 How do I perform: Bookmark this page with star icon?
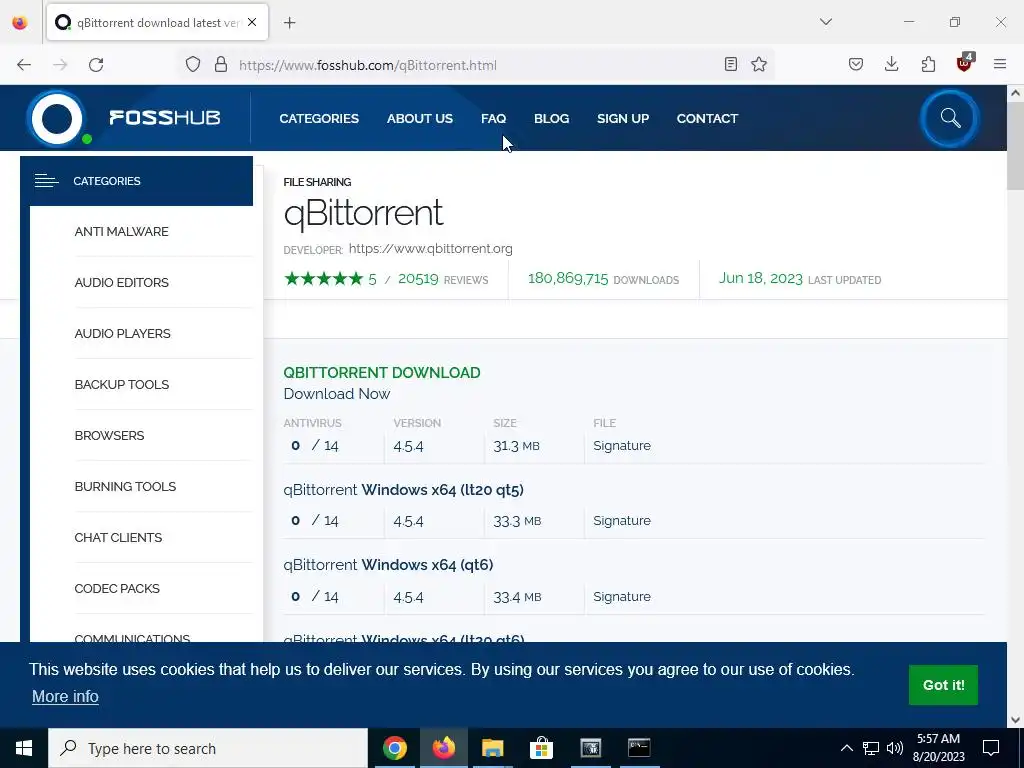point(759,64)
